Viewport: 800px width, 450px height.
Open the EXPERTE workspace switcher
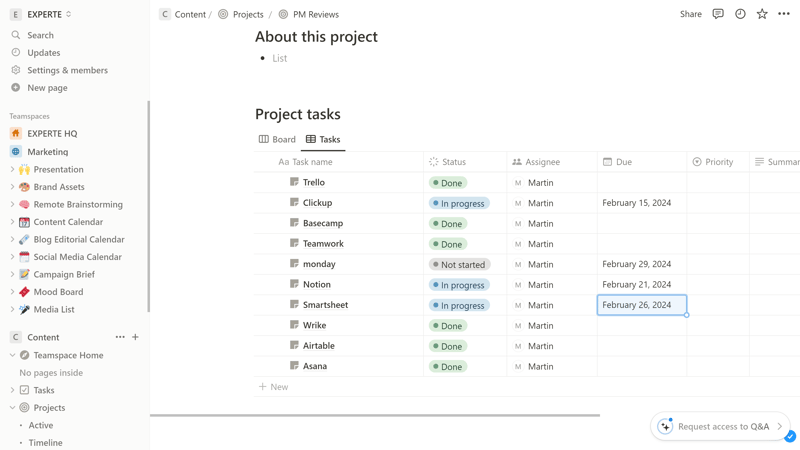click(x=41, y=14)
